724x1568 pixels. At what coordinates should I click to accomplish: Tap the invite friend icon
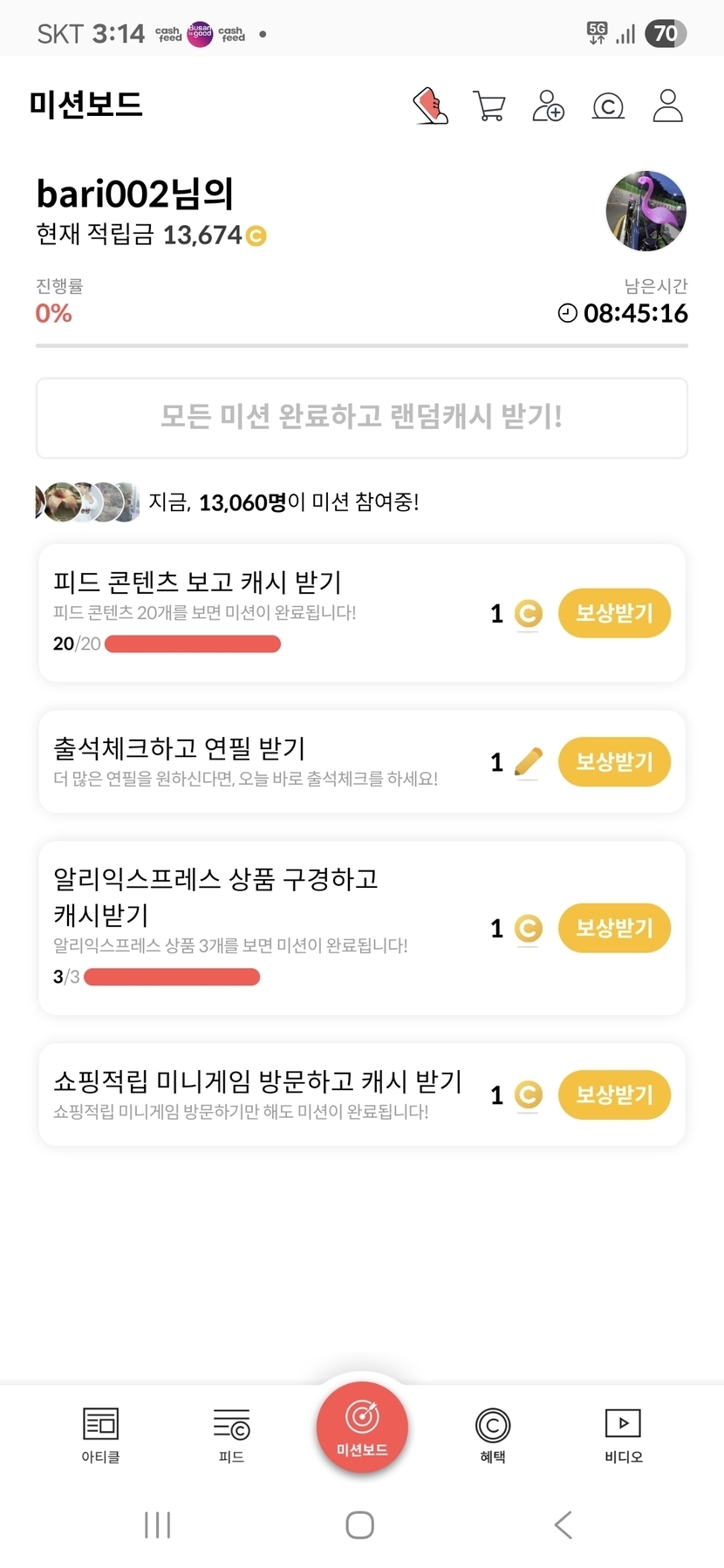(x=548, y=106)
